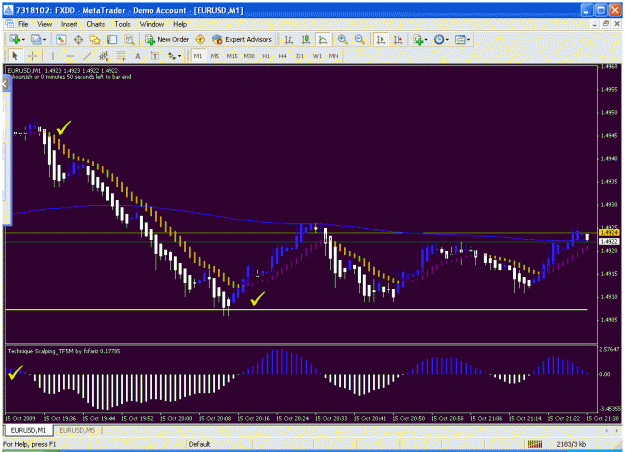This screenshot has height=452, width=625.
Task: Toggle the Auto Scroll chart icon
Action: pos(381,39)
